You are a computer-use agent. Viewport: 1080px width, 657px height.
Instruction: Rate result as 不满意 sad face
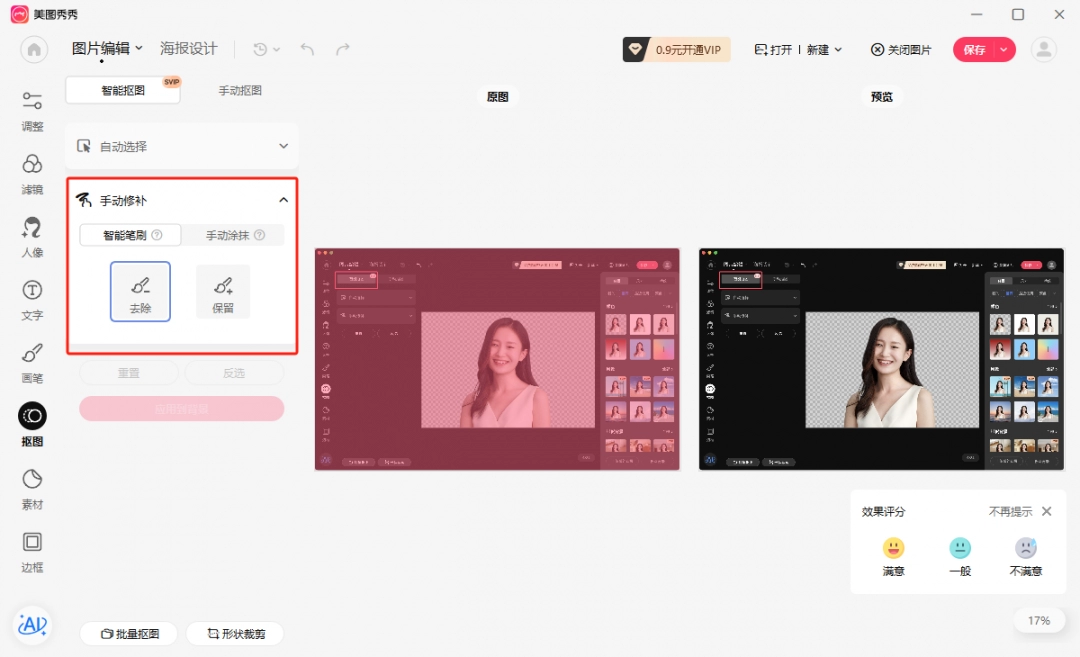click(1026, 556)
